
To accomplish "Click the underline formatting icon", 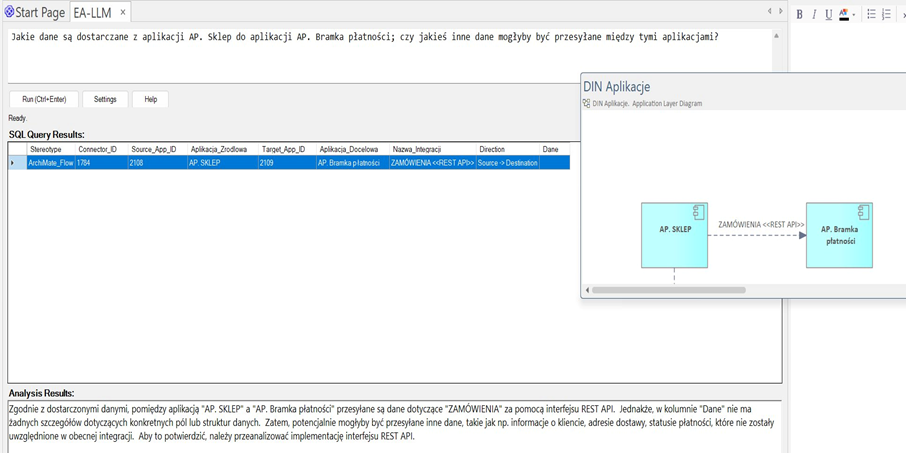I will 828,15.
